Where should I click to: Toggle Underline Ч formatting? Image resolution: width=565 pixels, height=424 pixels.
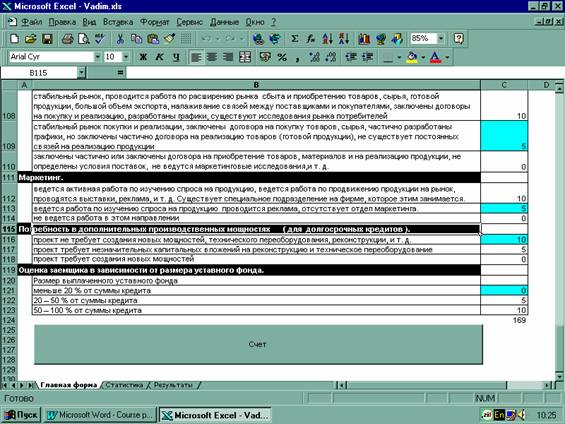coord(176,57)
